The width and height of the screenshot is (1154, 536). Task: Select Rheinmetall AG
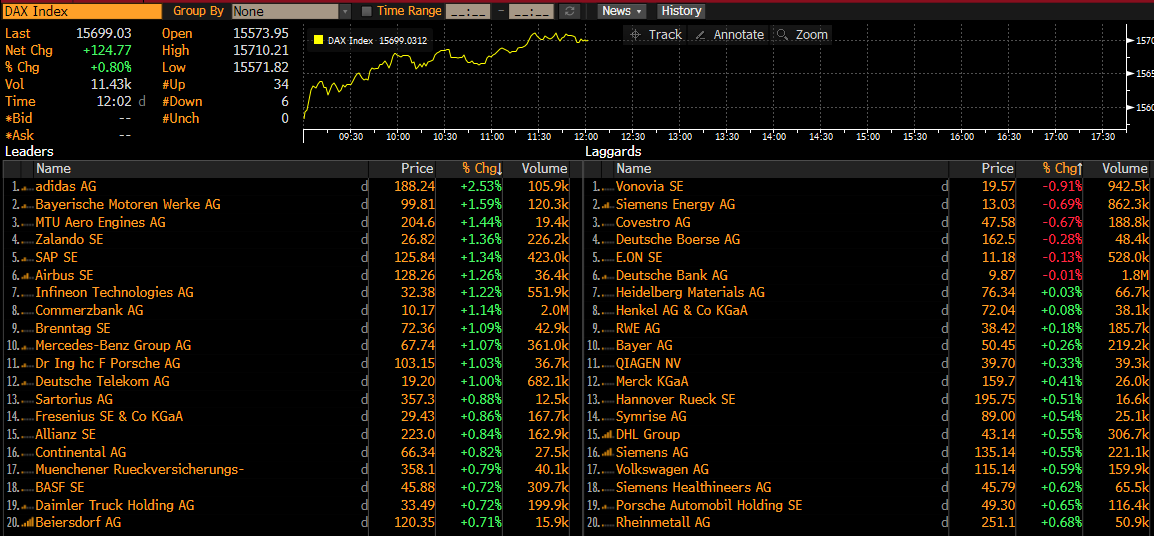coord(663,523)
